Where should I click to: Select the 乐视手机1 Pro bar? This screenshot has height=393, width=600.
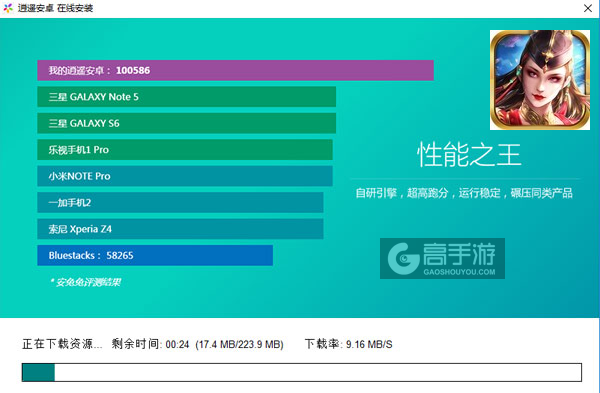pos(185,150)
